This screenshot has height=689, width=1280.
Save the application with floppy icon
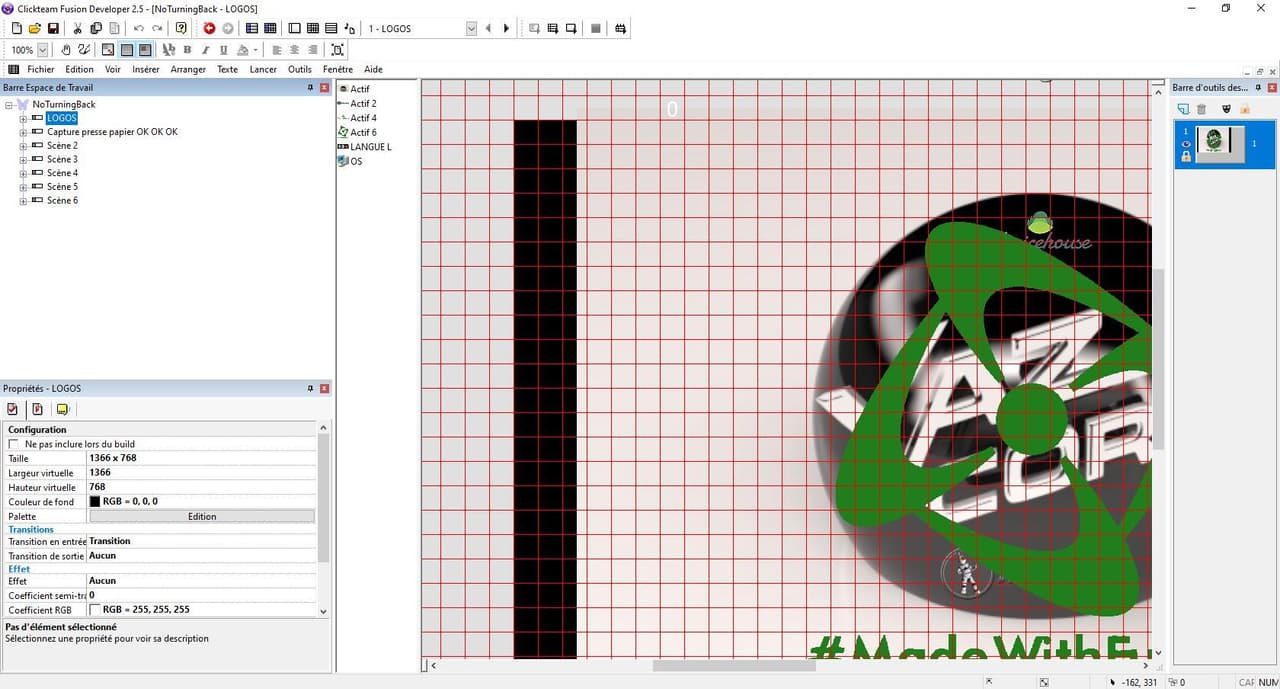pos(53,28)
